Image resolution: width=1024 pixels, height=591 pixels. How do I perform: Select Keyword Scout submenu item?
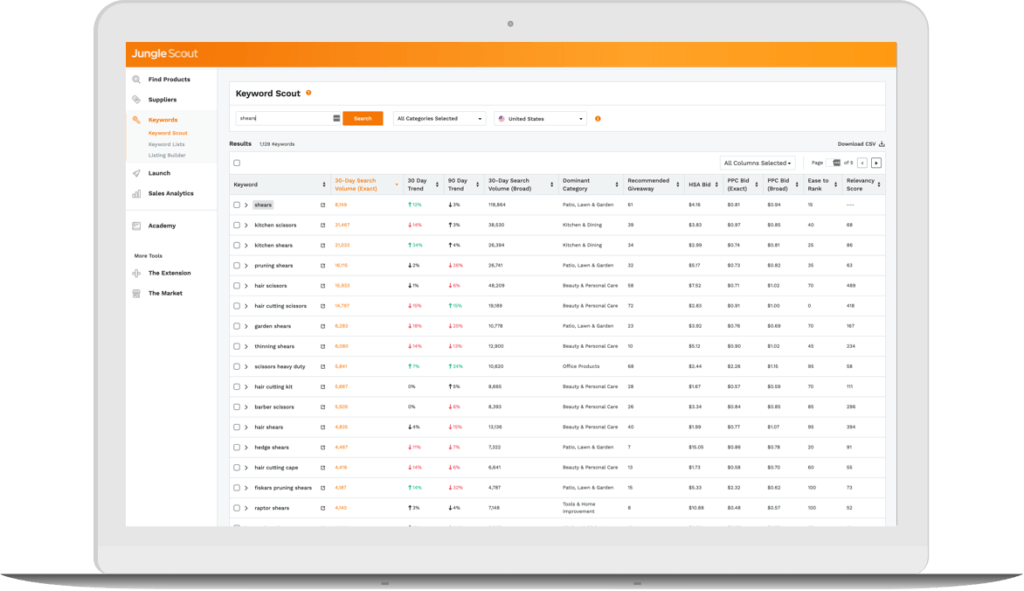(168, 133)
